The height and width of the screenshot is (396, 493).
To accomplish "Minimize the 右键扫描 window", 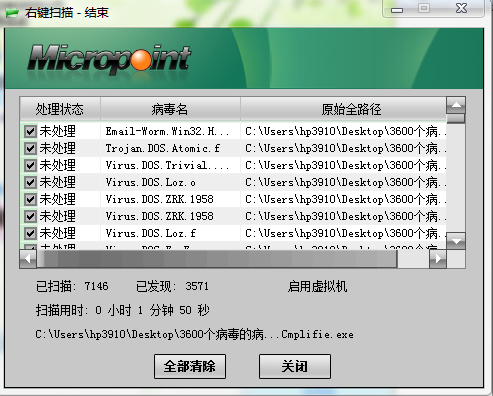I will [x=397, y=10].
